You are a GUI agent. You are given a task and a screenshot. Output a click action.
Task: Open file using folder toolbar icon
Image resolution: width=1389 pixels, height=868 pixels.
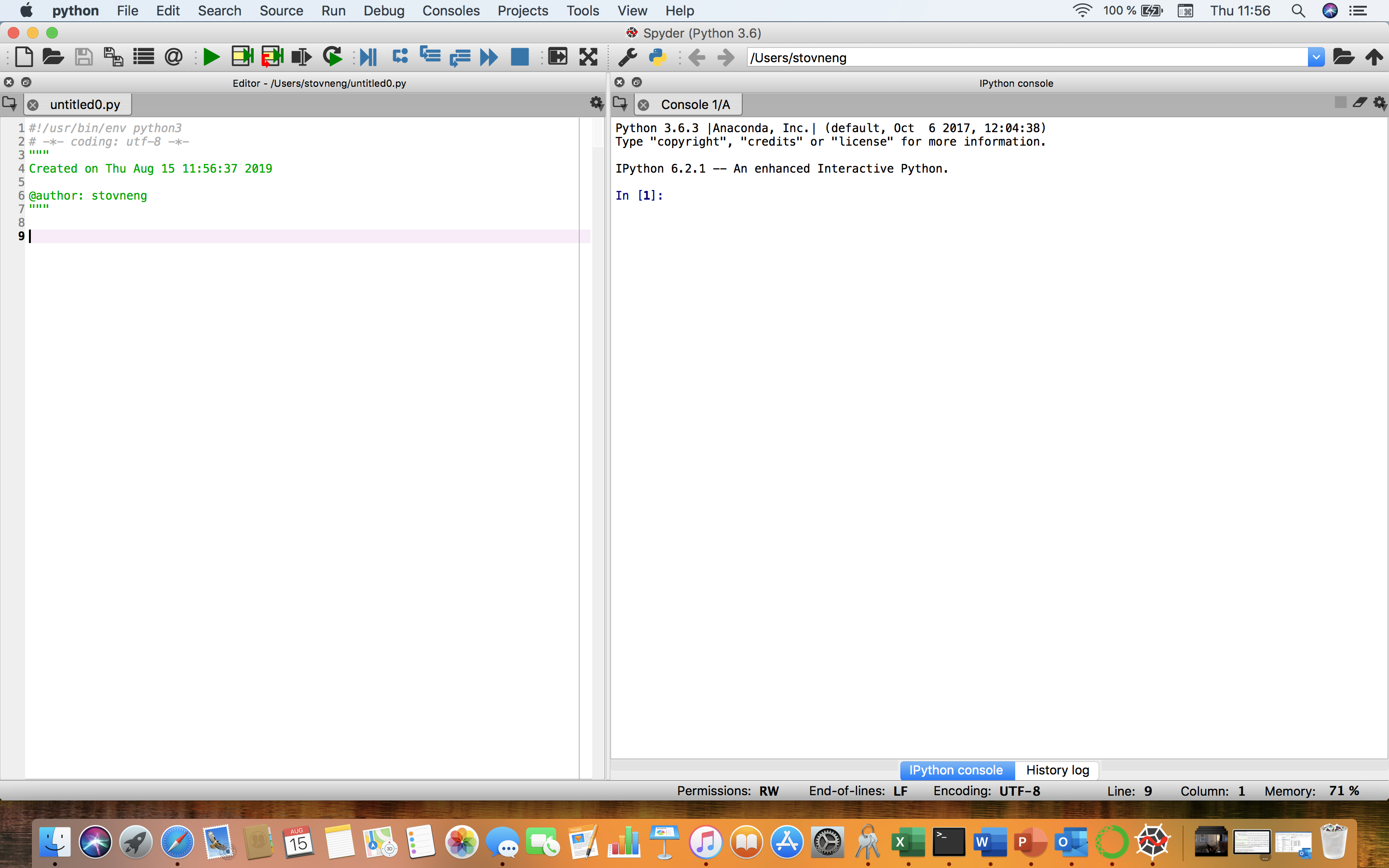coord(53,57)
